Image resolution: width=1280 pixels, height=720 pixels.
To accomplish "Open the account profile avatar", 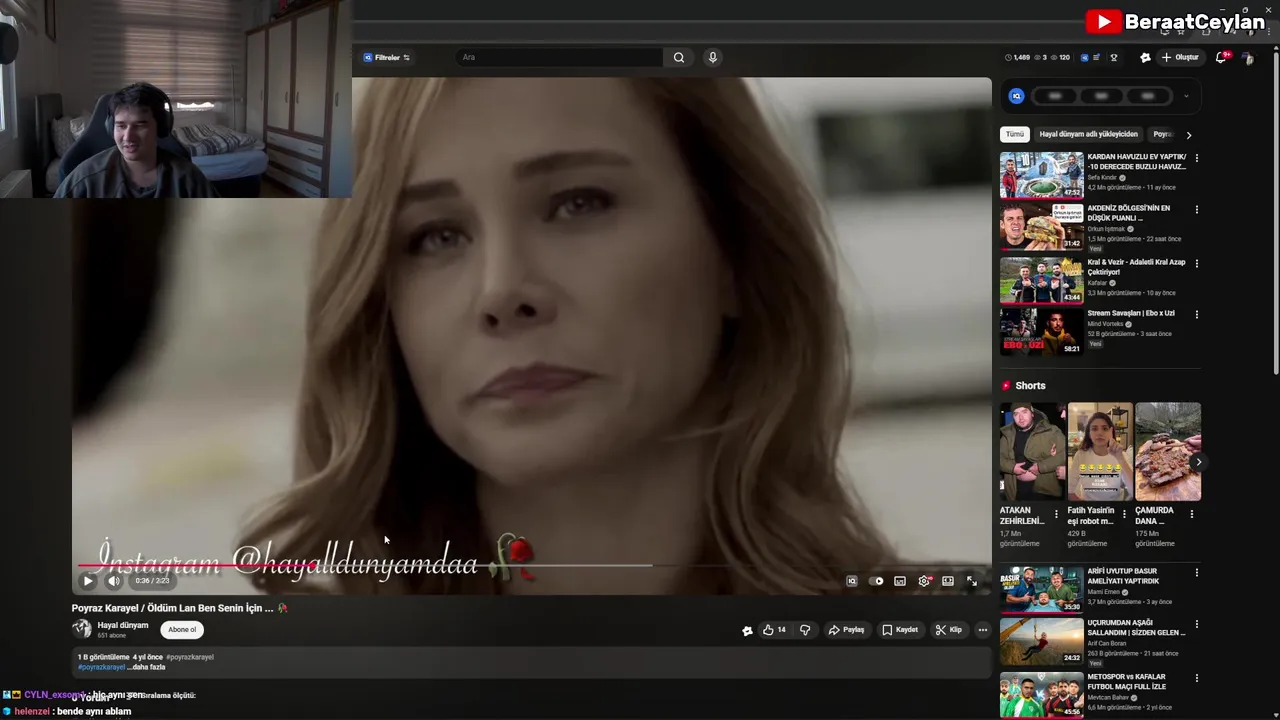I will [x=1248, y=58].
